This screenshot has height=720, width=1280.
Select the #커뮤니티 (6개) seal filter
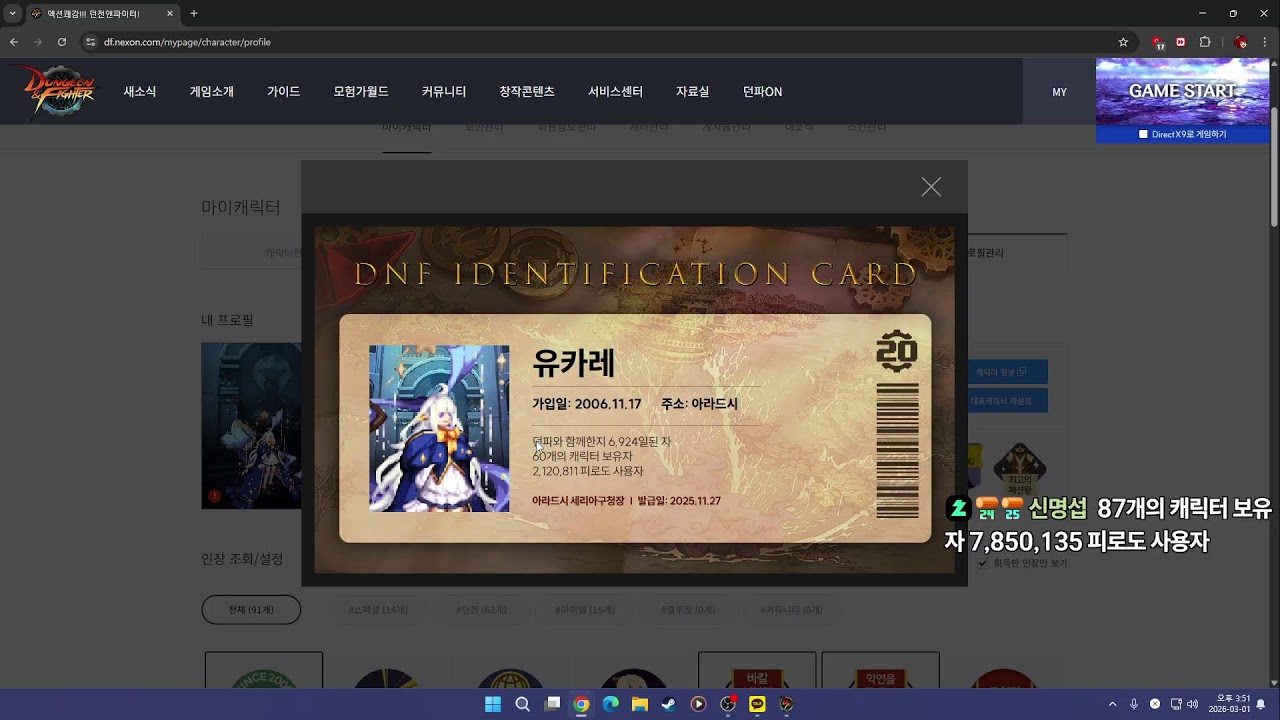(x=791, y=609)
